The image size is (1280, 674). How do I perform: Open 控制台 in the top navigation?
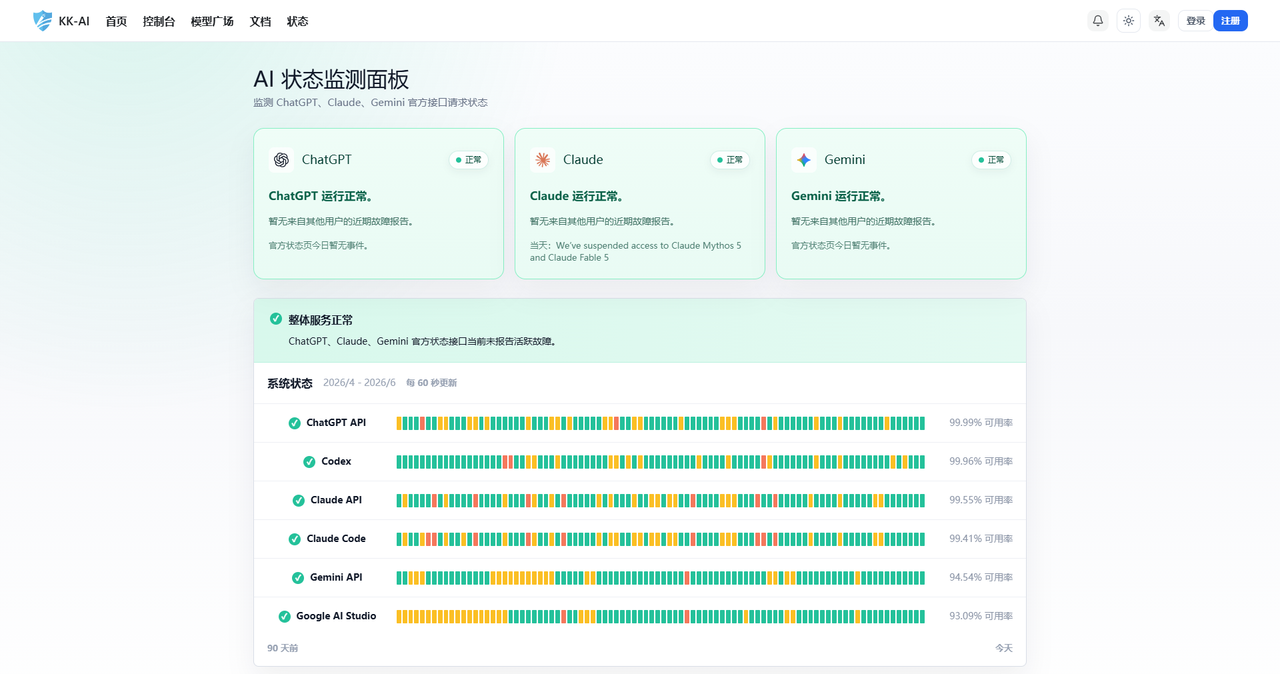(x=159, y=21)
